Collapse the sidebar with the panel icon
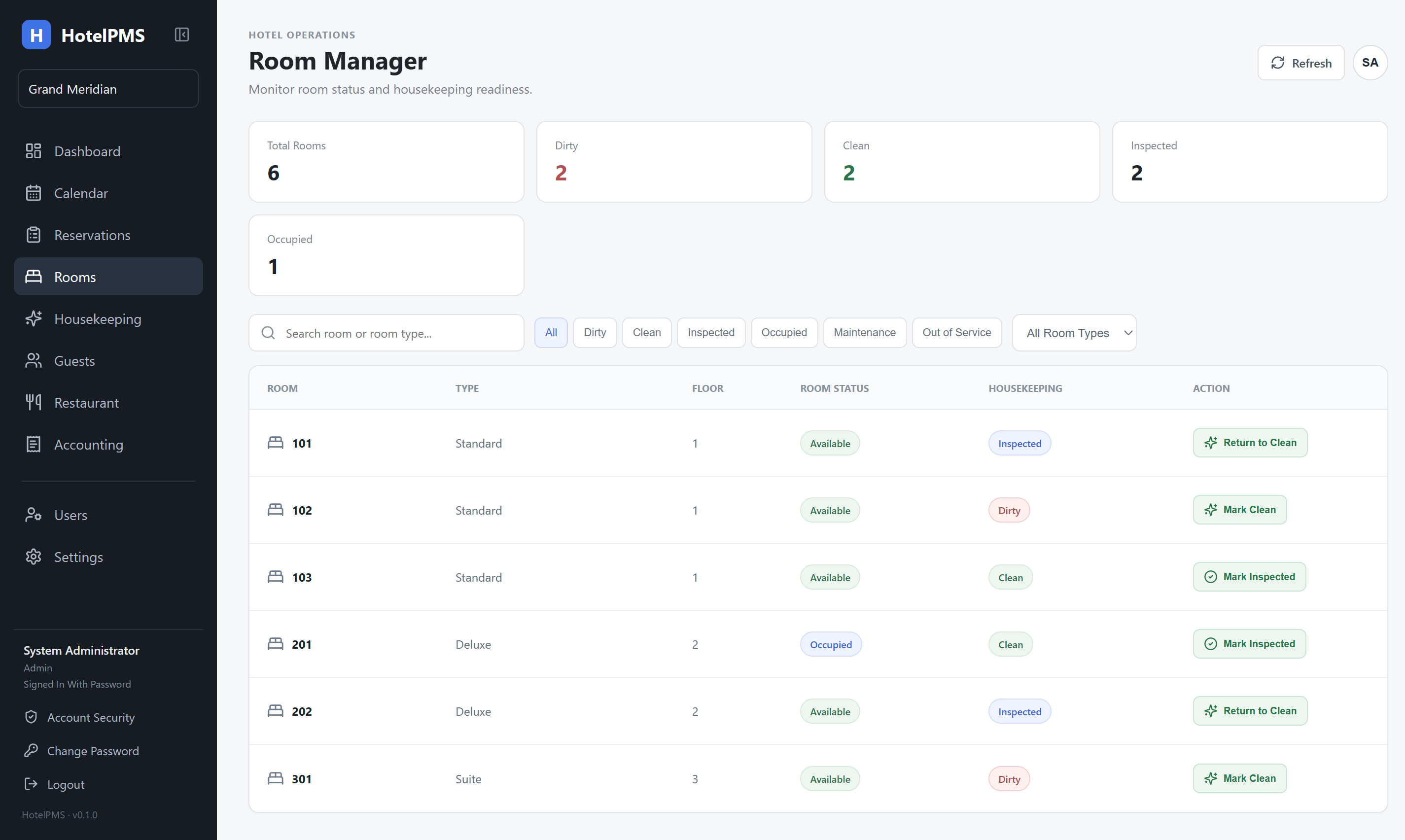 [x=182, y=35]
